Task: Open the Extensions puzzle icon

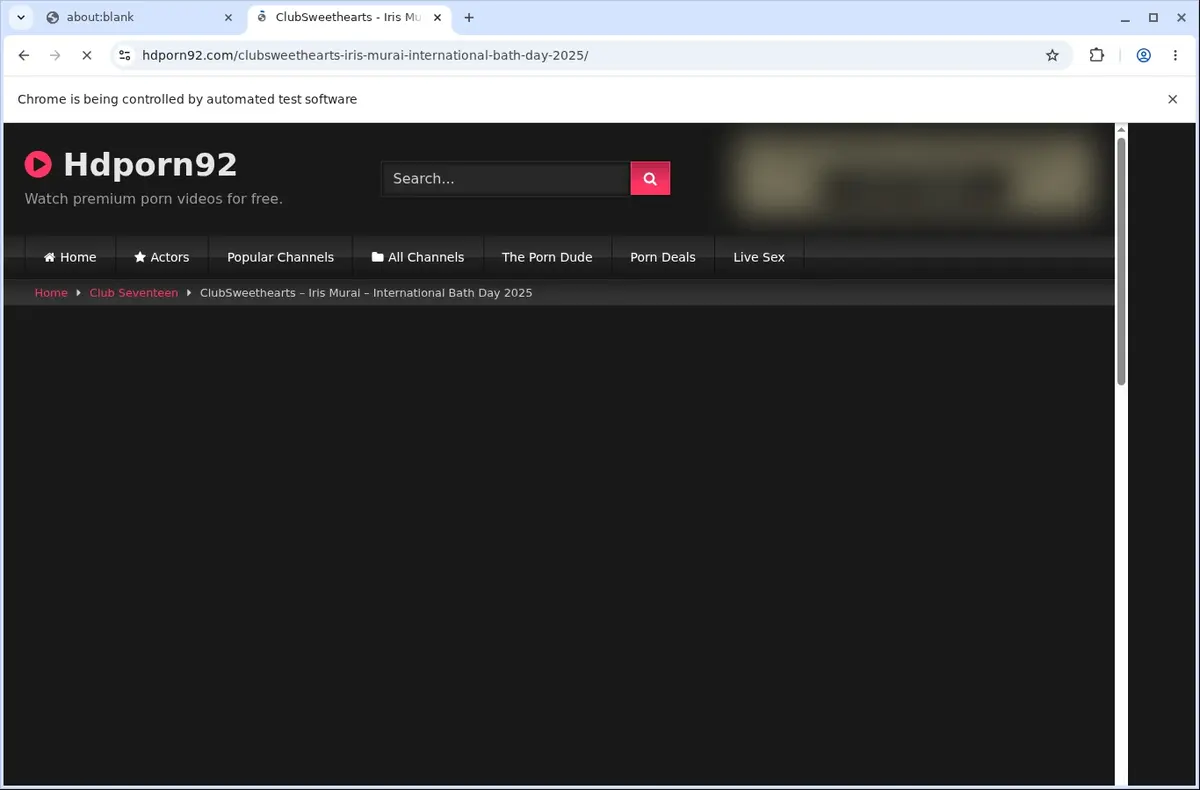Action: pos(1097,56)
